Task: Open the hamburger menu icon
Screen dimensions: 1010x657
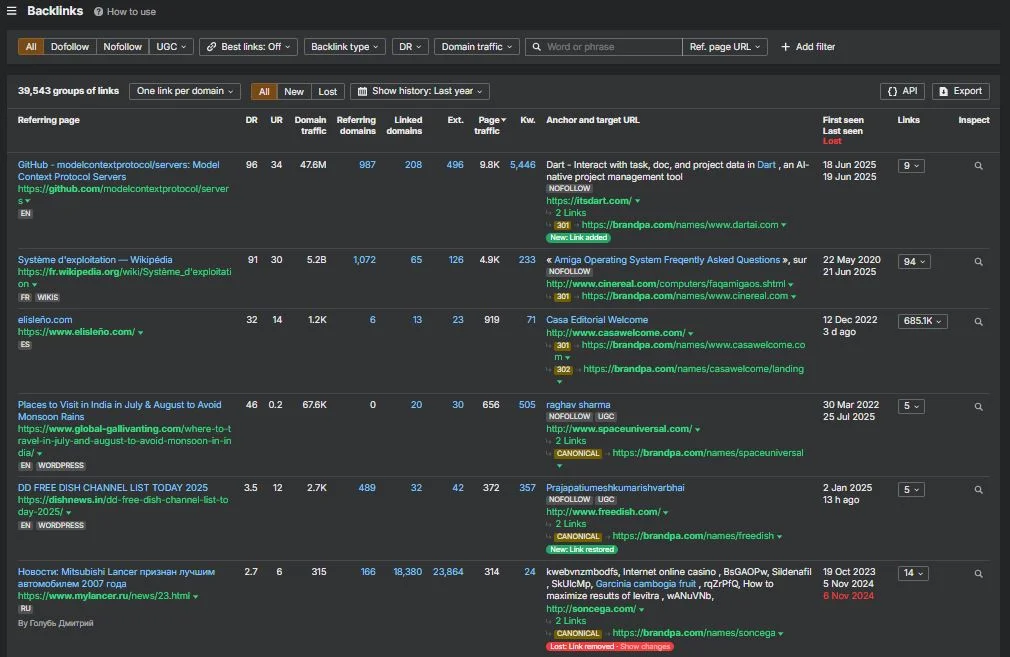Action: coord(12,11)
